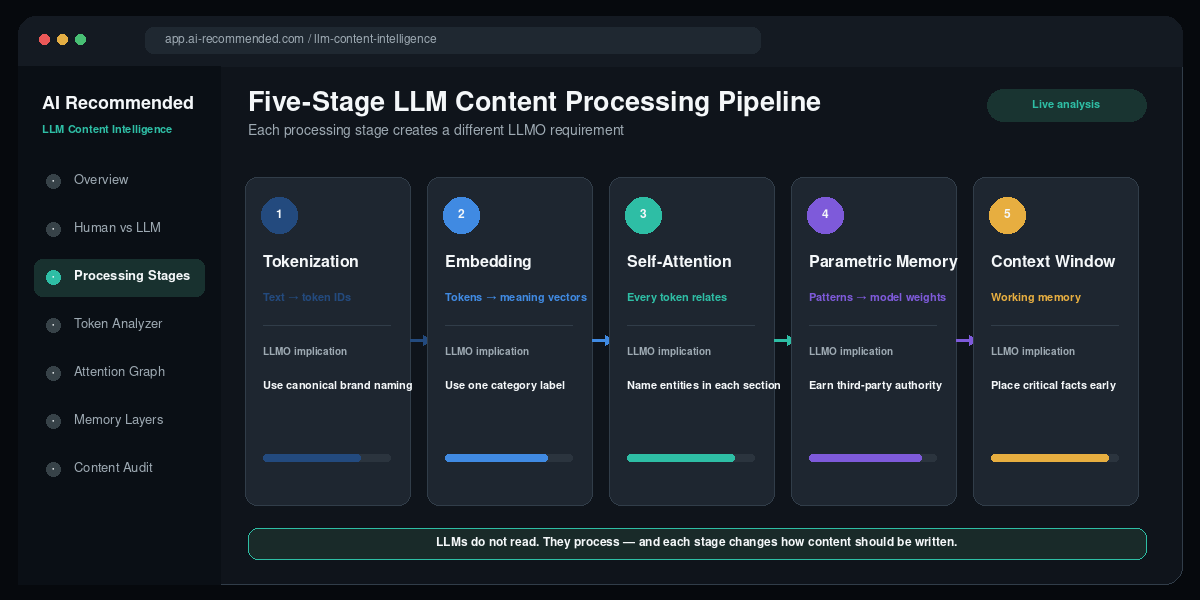Click the Tokenization progress bar
This screenshot has width=1200, height=600.
(327, 458)
